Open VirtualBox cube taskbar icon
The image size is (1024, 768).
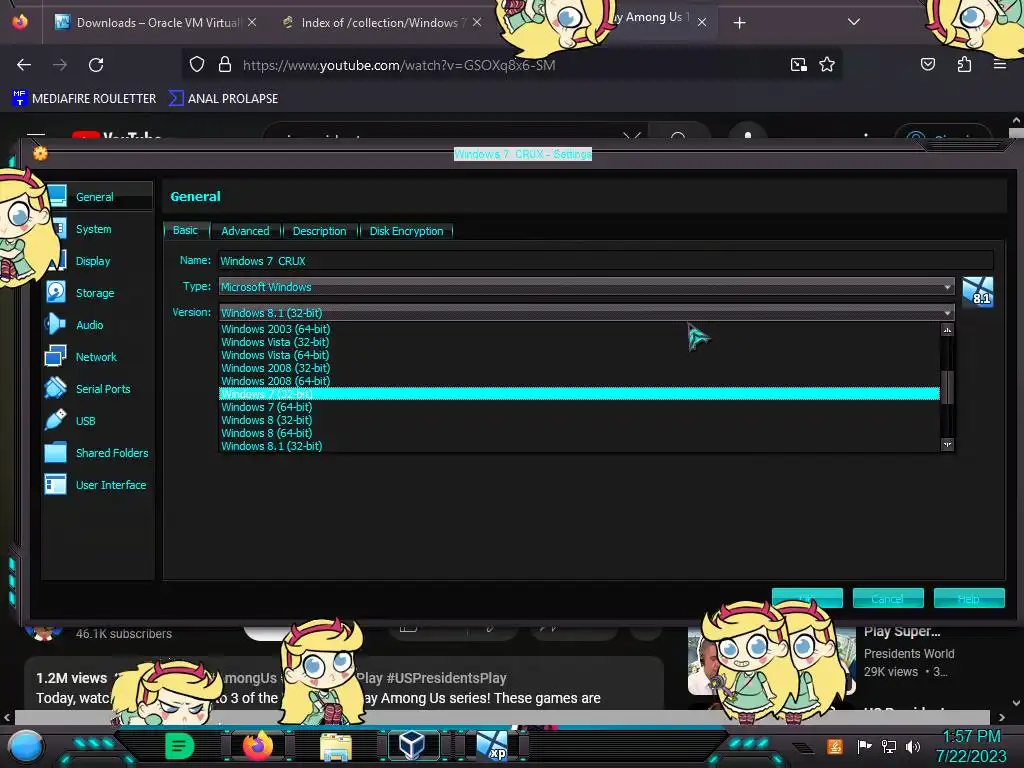tap(412, 745)
